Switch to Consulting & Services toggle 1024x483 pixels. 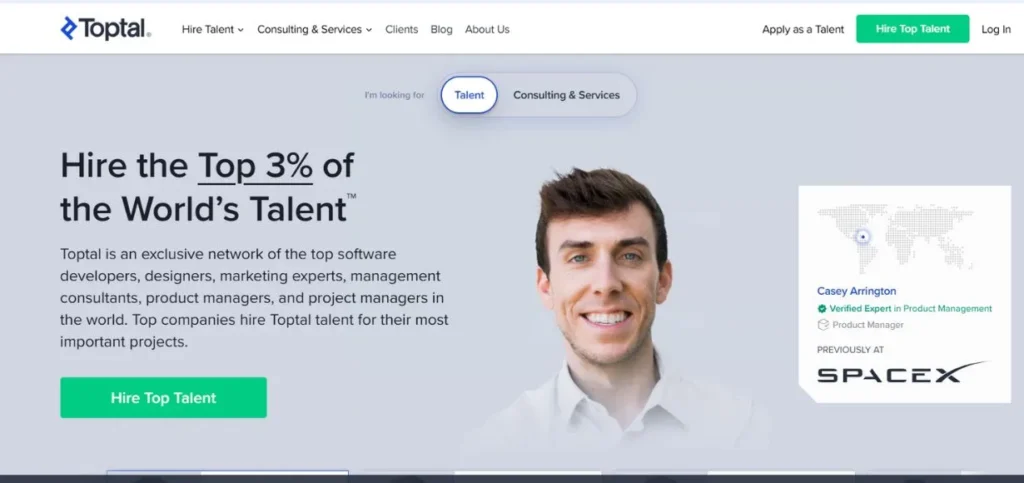click(566, 95)
